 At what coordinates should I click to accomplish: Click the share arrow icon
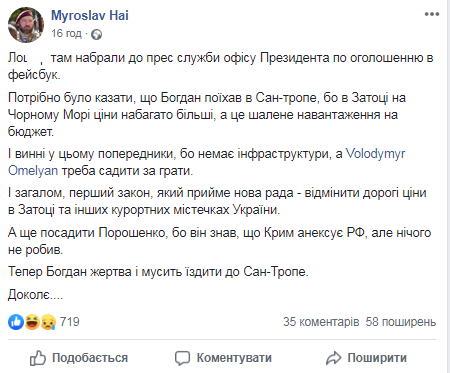pyautogui.click(x=333, y=358)
